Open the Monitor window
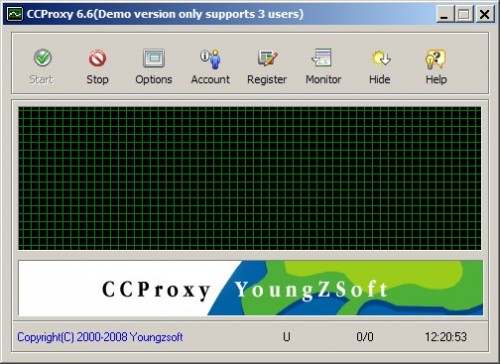 point(323,66)
